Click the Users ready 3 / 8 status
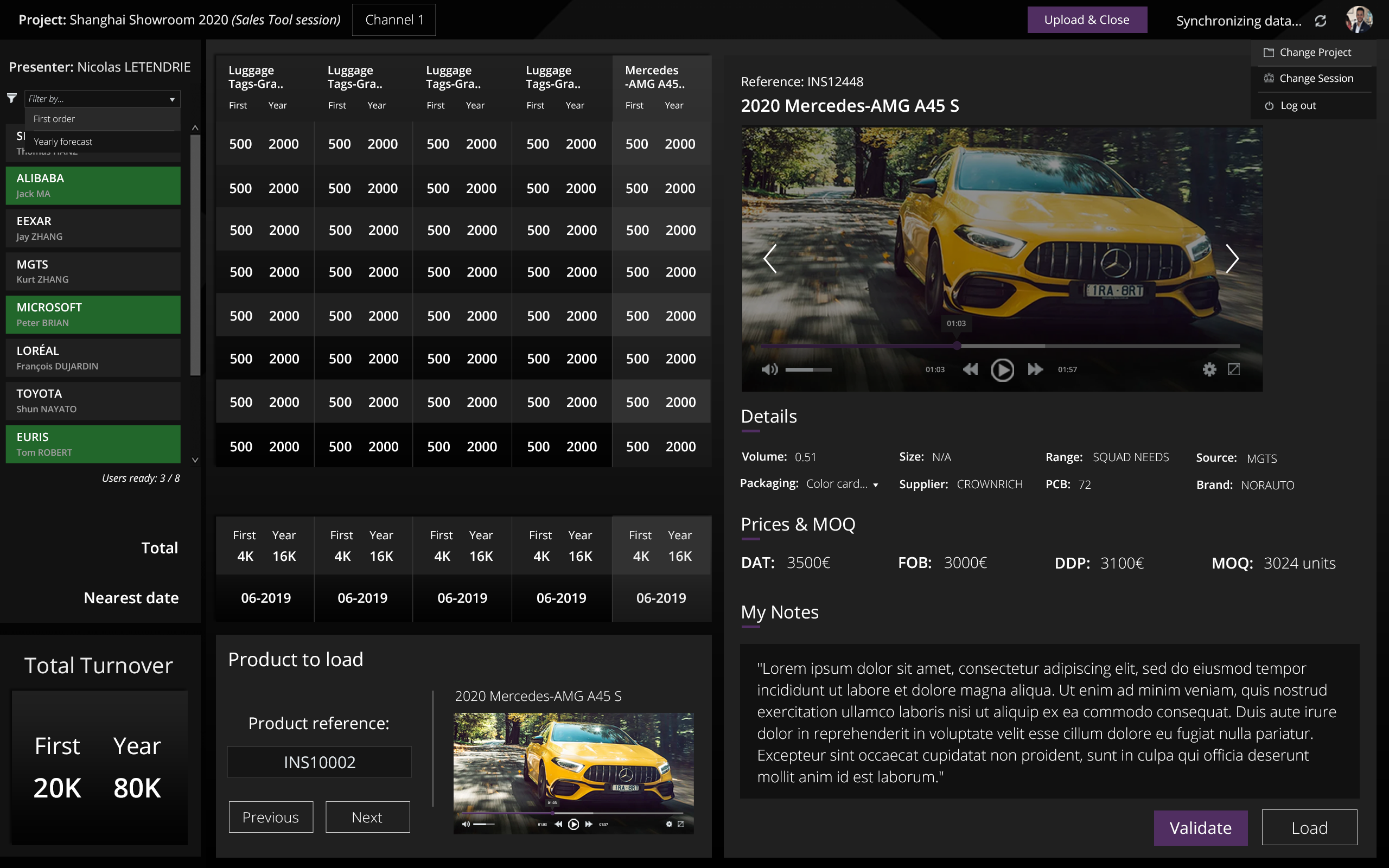This screenshot has height=868, width=1389. 141,478
